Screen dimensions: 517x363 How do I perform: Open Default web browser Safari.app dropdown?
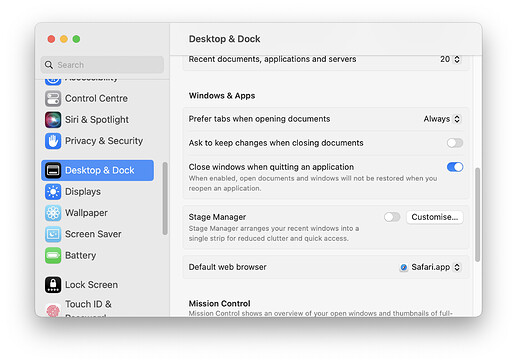[431, 267]
